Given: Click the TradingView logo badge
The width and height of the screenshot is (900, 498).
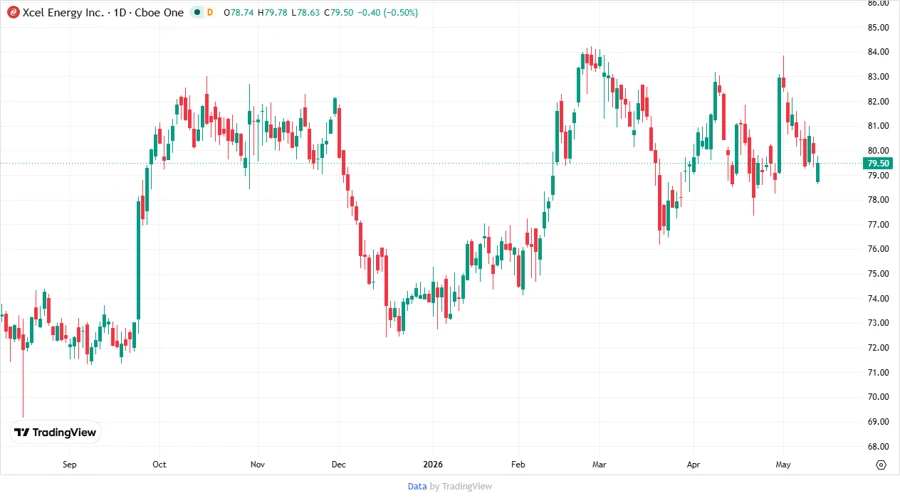Looking at the screenshot, I should 56,433.
